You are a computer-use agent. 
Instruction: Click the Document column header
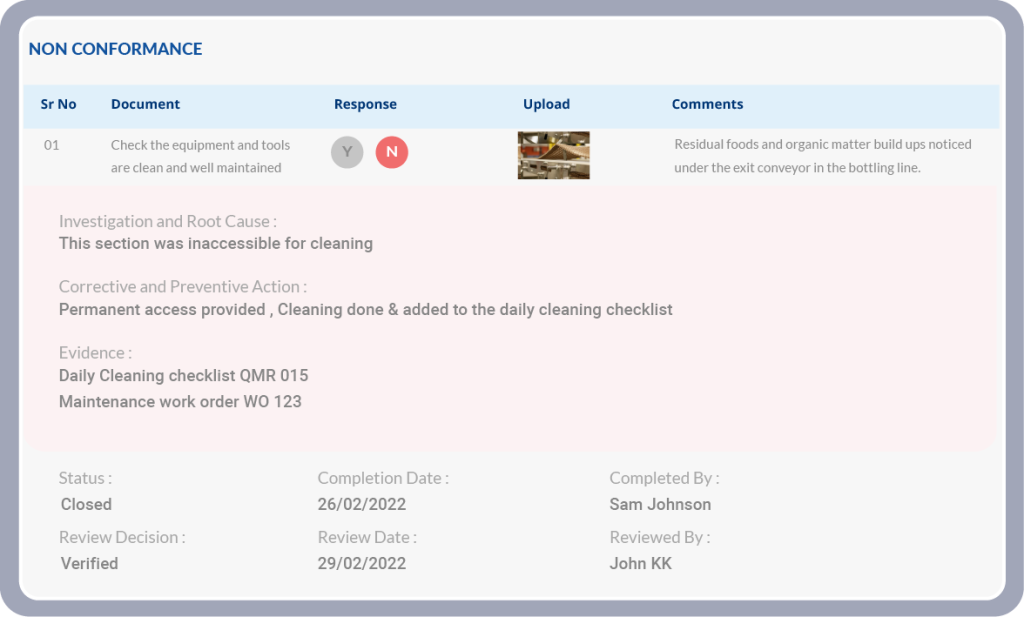point(145,104)
